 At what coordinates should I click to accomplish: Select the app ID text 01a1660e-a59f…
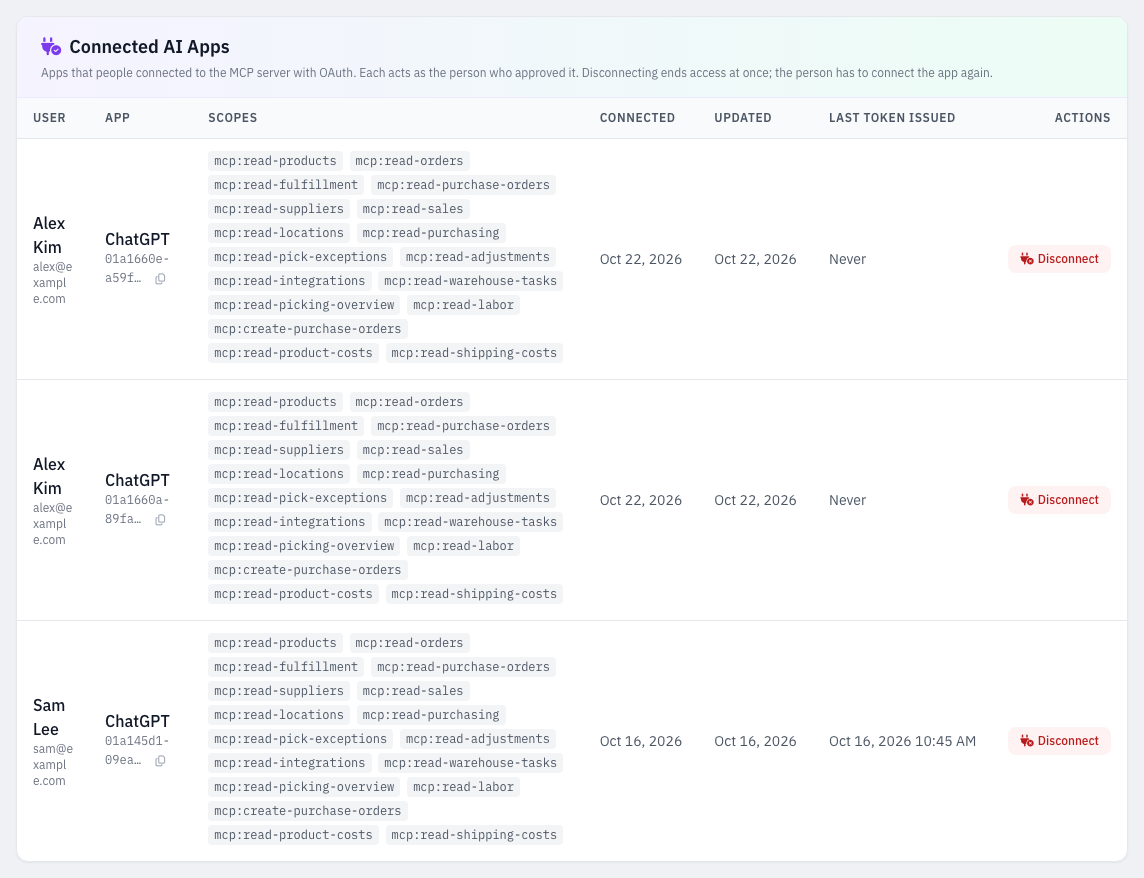(135, 269)
